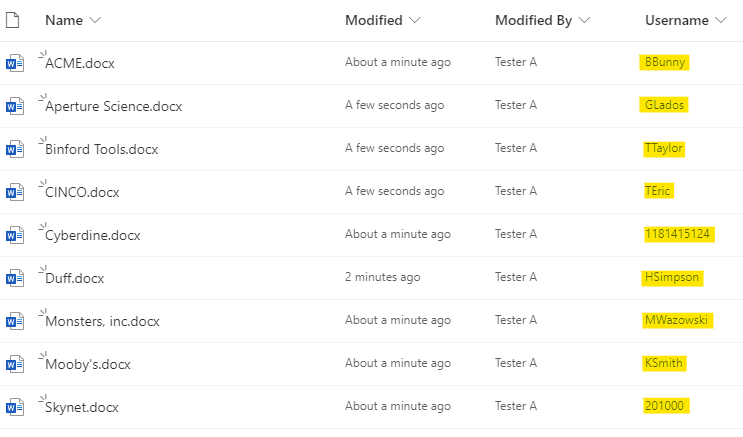The width and height of the screenshot is (743, 437).
Task: Select the Cyberdine.docx file name
Action: [92, 235]
